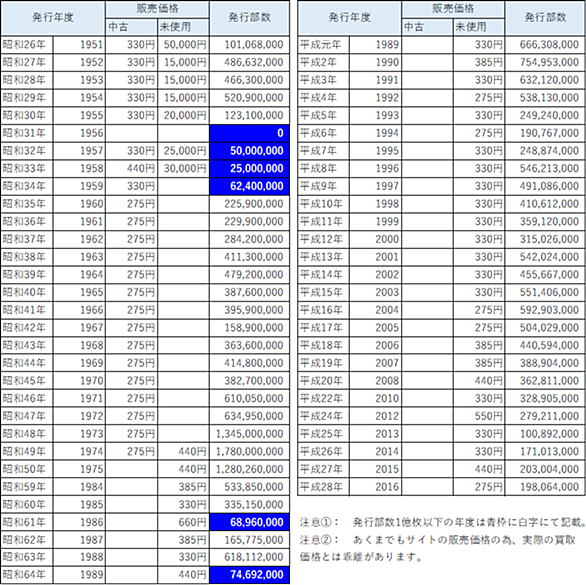Click the right table 販売価格 header

tap(453, 9)
